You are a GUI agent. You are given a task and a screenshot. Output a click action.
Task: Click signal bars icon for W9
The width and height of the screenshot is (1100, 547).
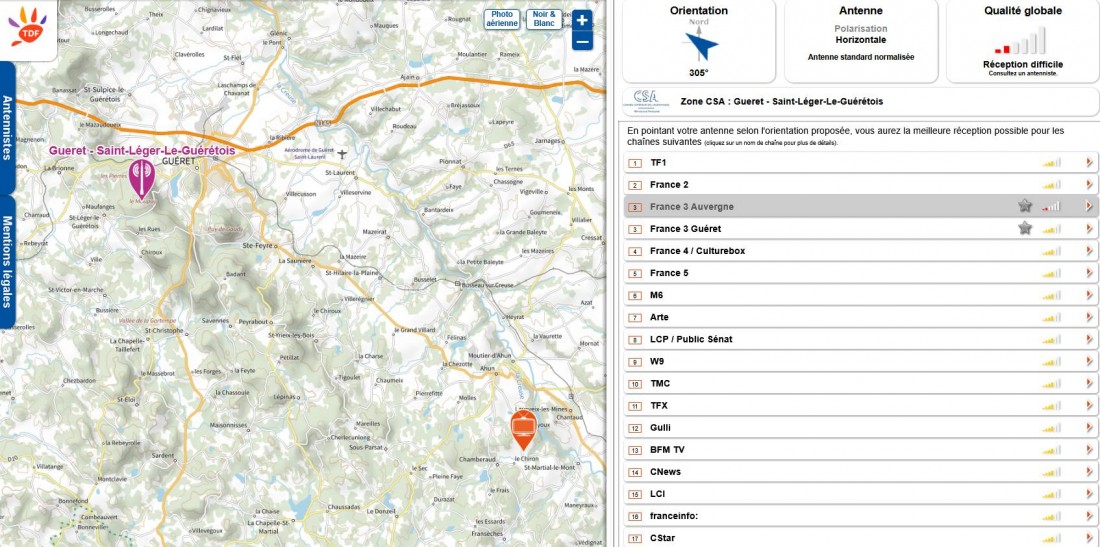click(1052, 361)
